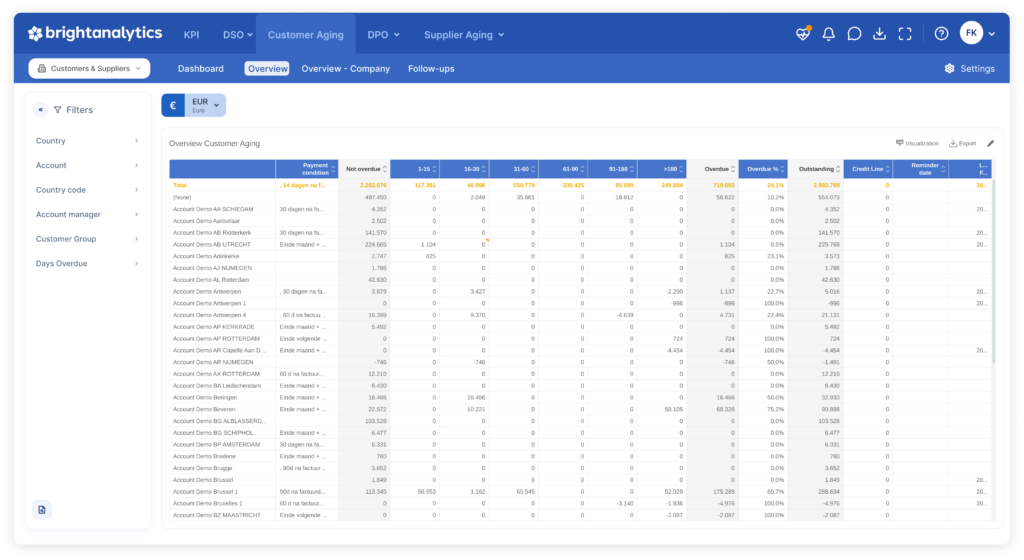Open the help question mark icon
1024x560 pixels.
(941, 34)
